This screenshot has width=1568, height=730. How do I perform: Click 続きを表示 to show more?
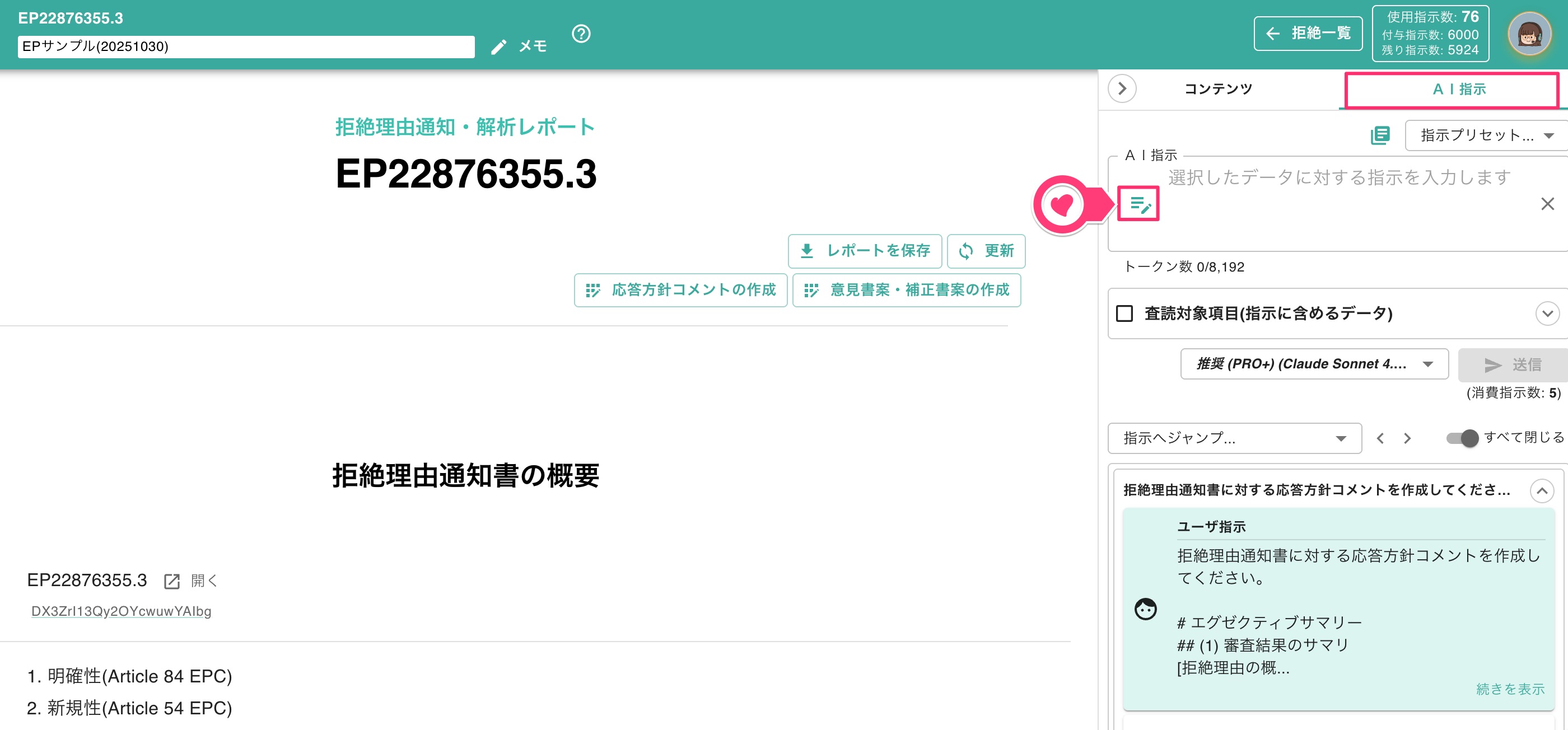(x=1510, y=689)
